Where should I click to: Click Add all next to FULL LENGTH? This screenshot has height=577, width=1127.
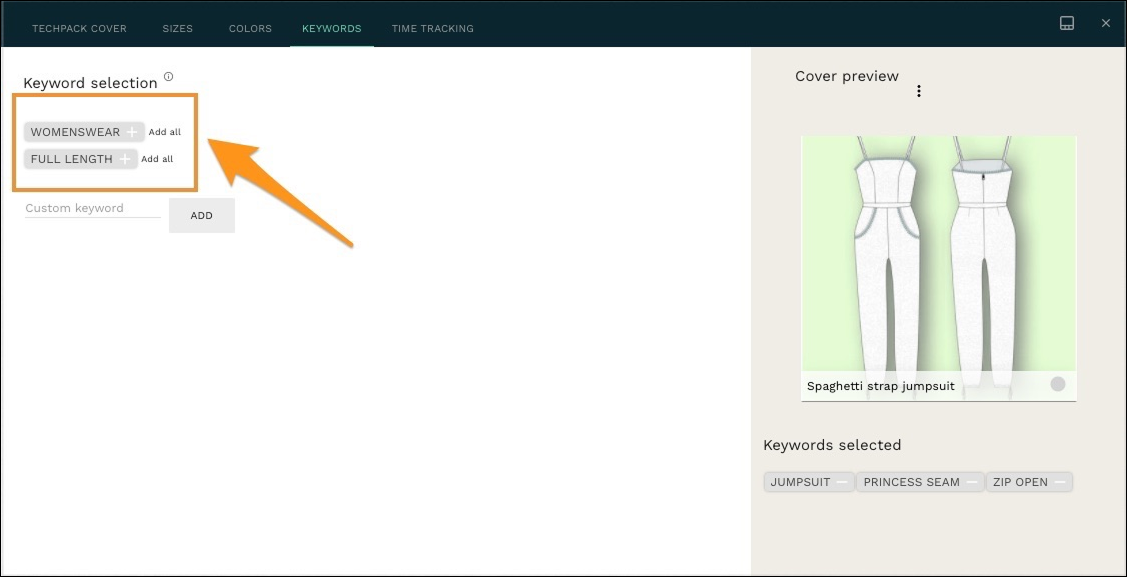[157, 159]
